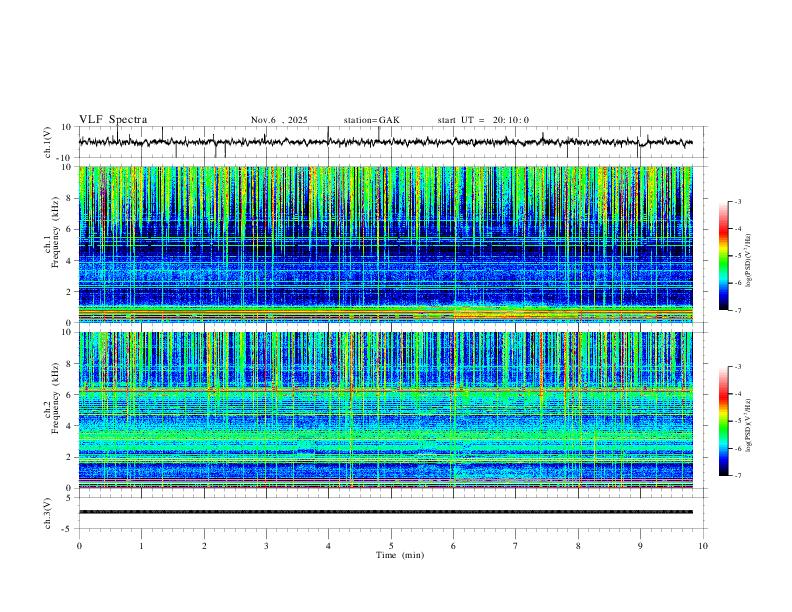
Task: Click the ch.1 voltage waveform trace
Action: click(x=386, y=142)
